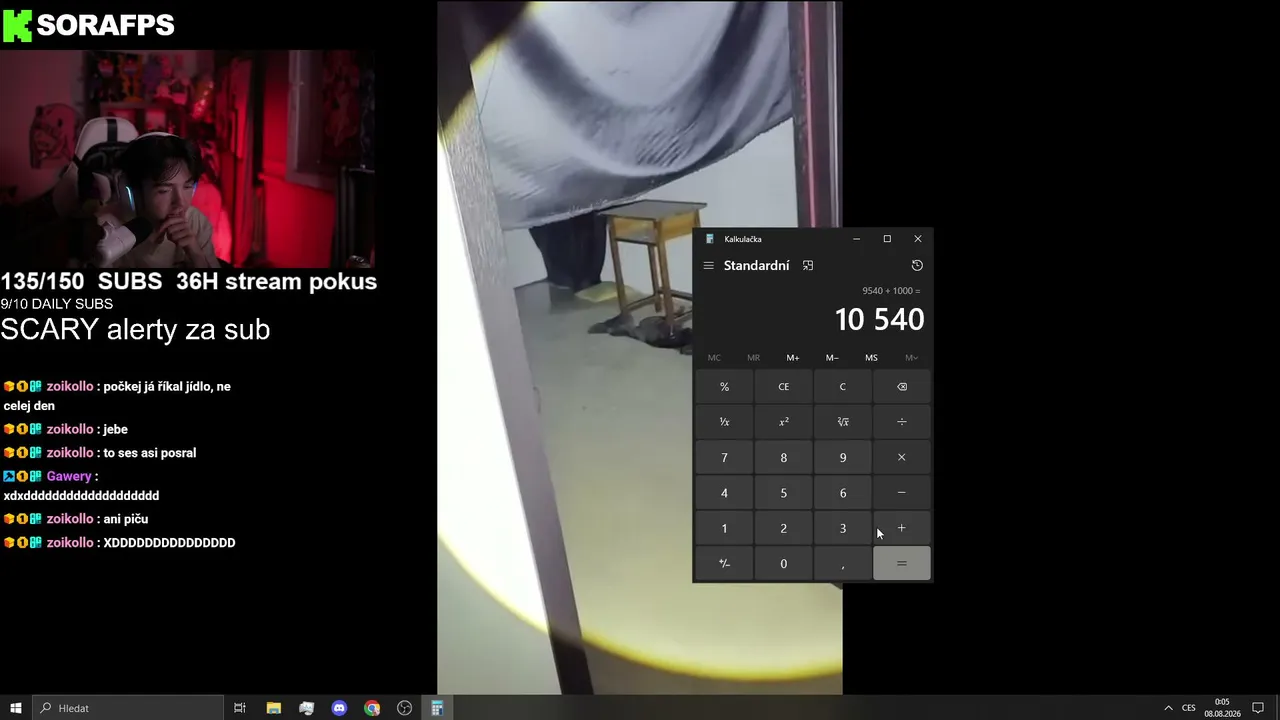This screenshot has height=720, width=1280.
Task: Click the decimal comma key
Action: tap(842, 564)
